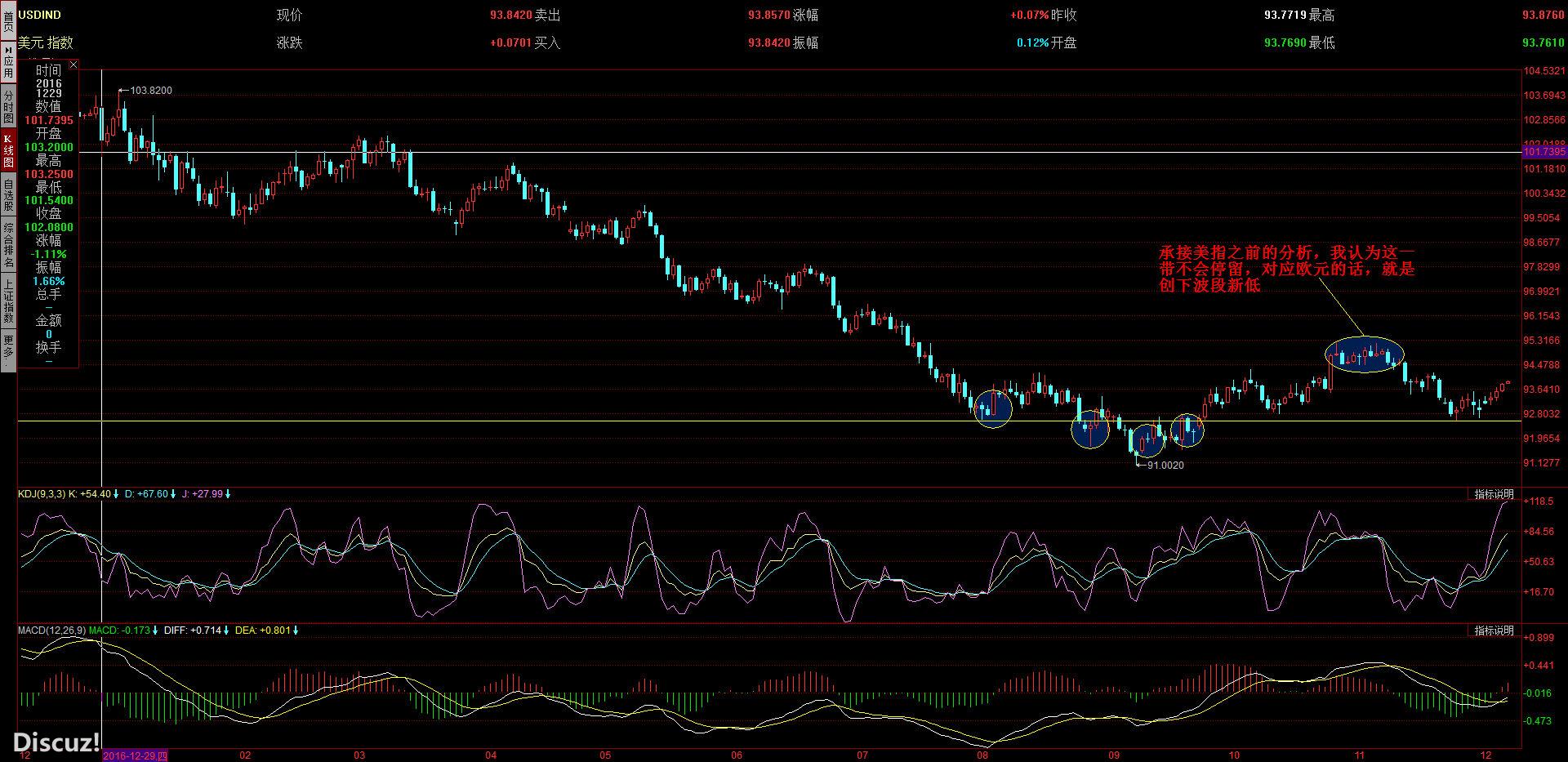Click MACD(12,26,9) indicator parameters label

(x=52, y=631)
